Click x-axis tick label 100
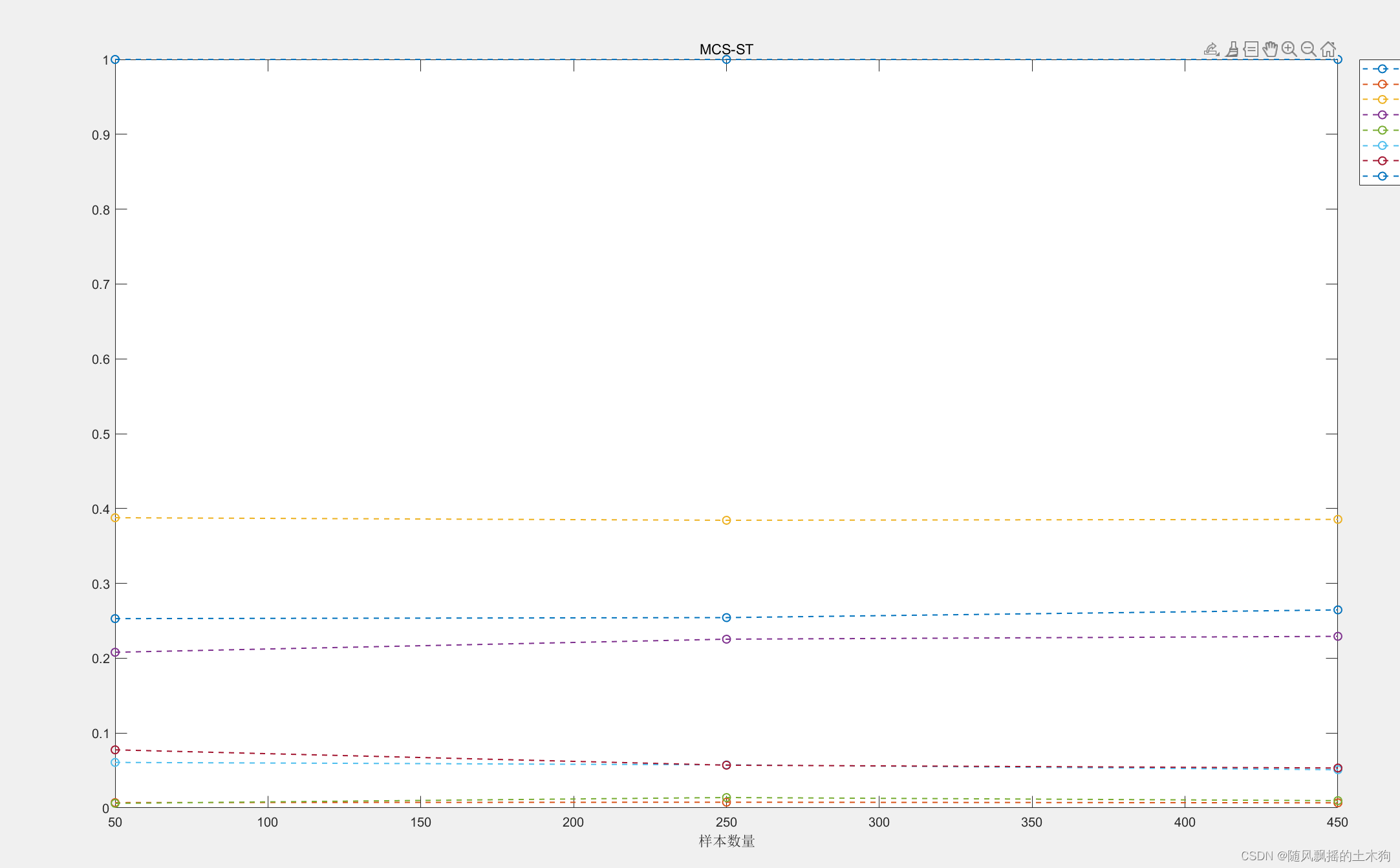 pyautogui.click(x=268, y=822)
